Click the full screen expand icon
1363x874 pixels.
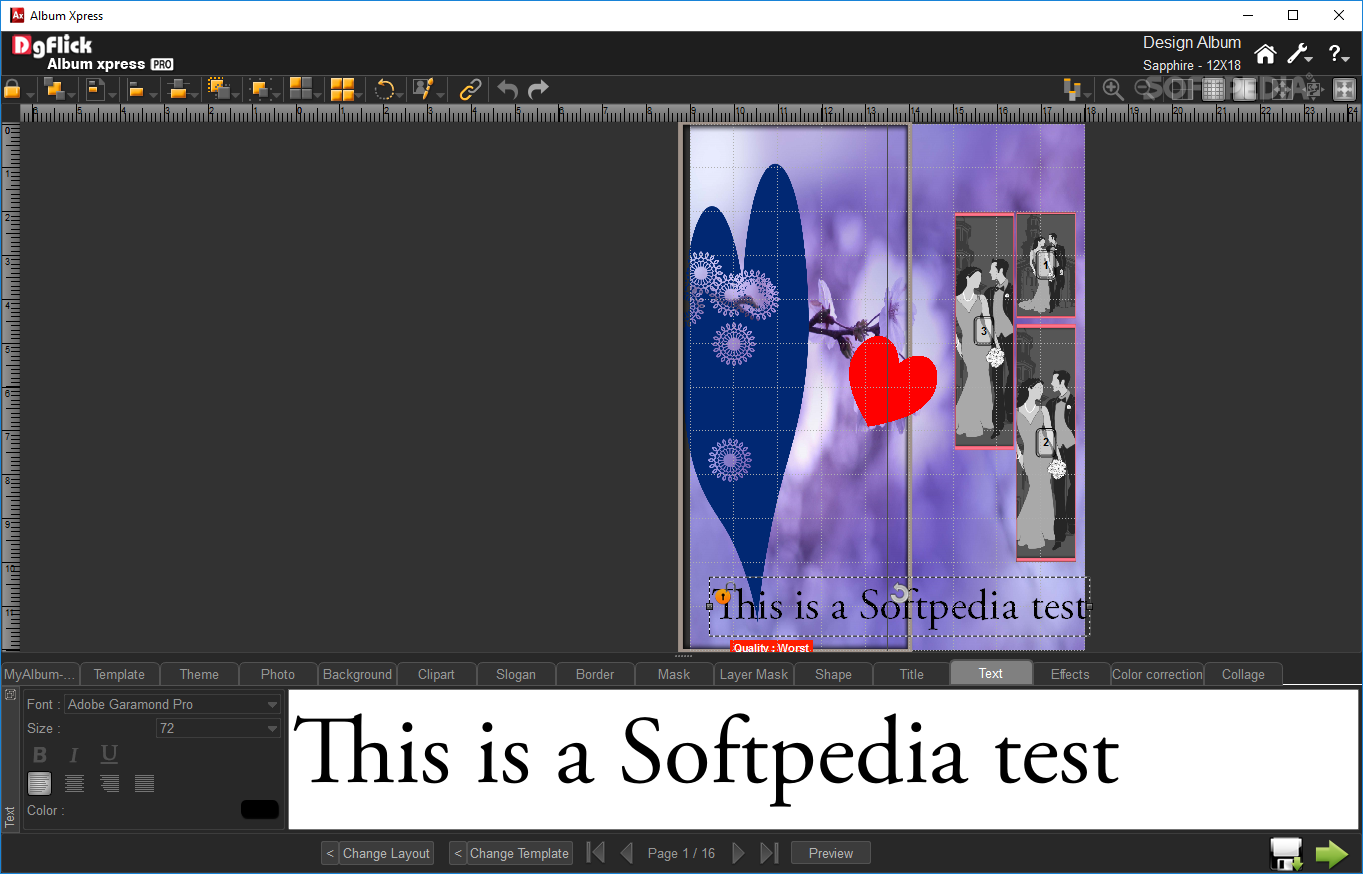1344,90
